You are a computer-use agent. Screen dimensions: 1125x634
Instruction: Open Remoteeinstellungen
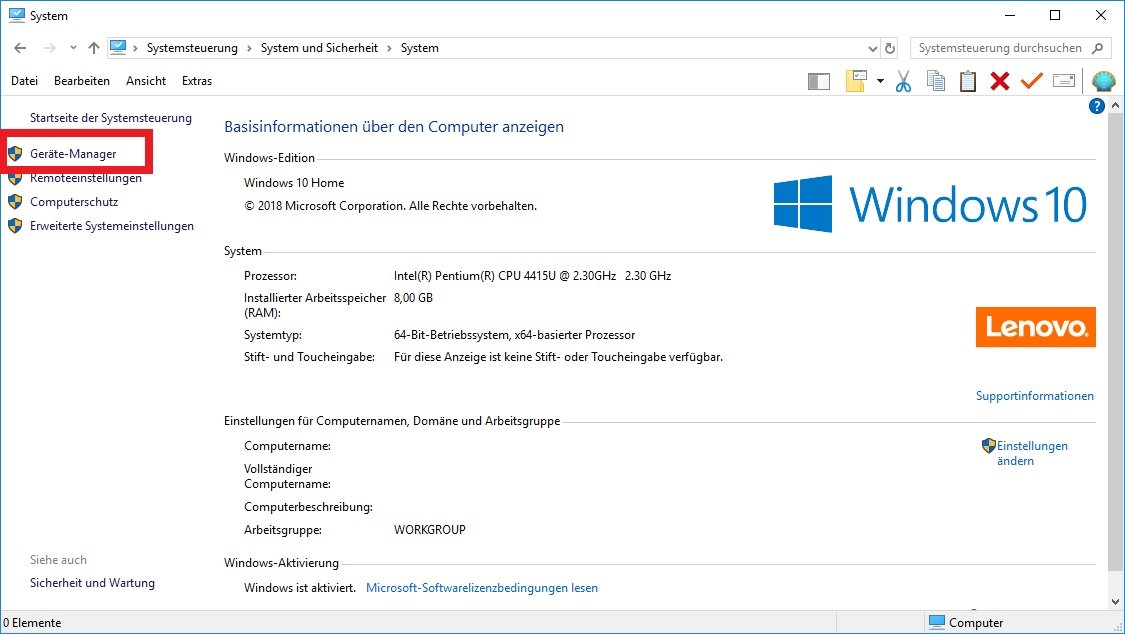85,178
